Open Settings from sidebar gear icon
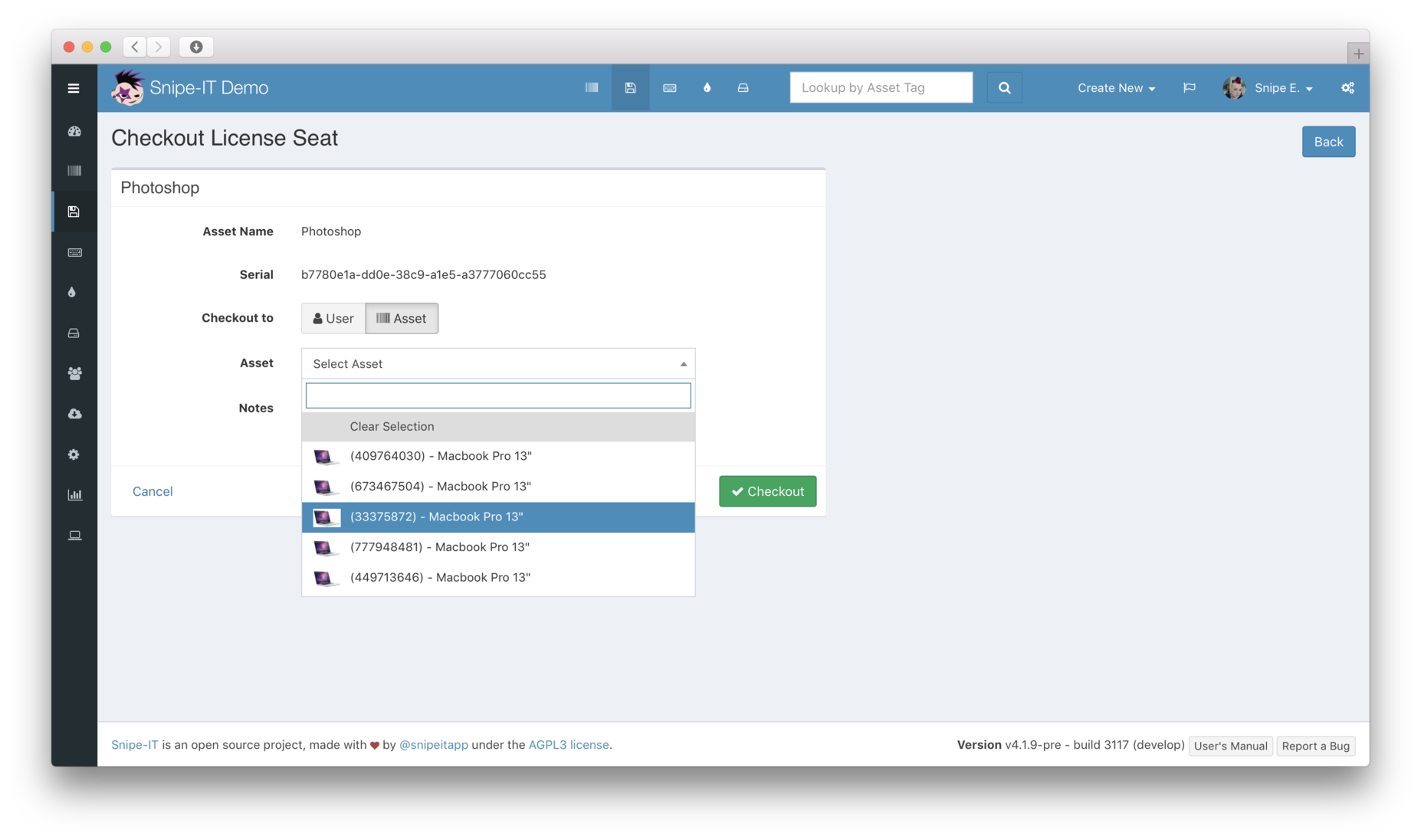1421x840 pixels. [74, 454]
